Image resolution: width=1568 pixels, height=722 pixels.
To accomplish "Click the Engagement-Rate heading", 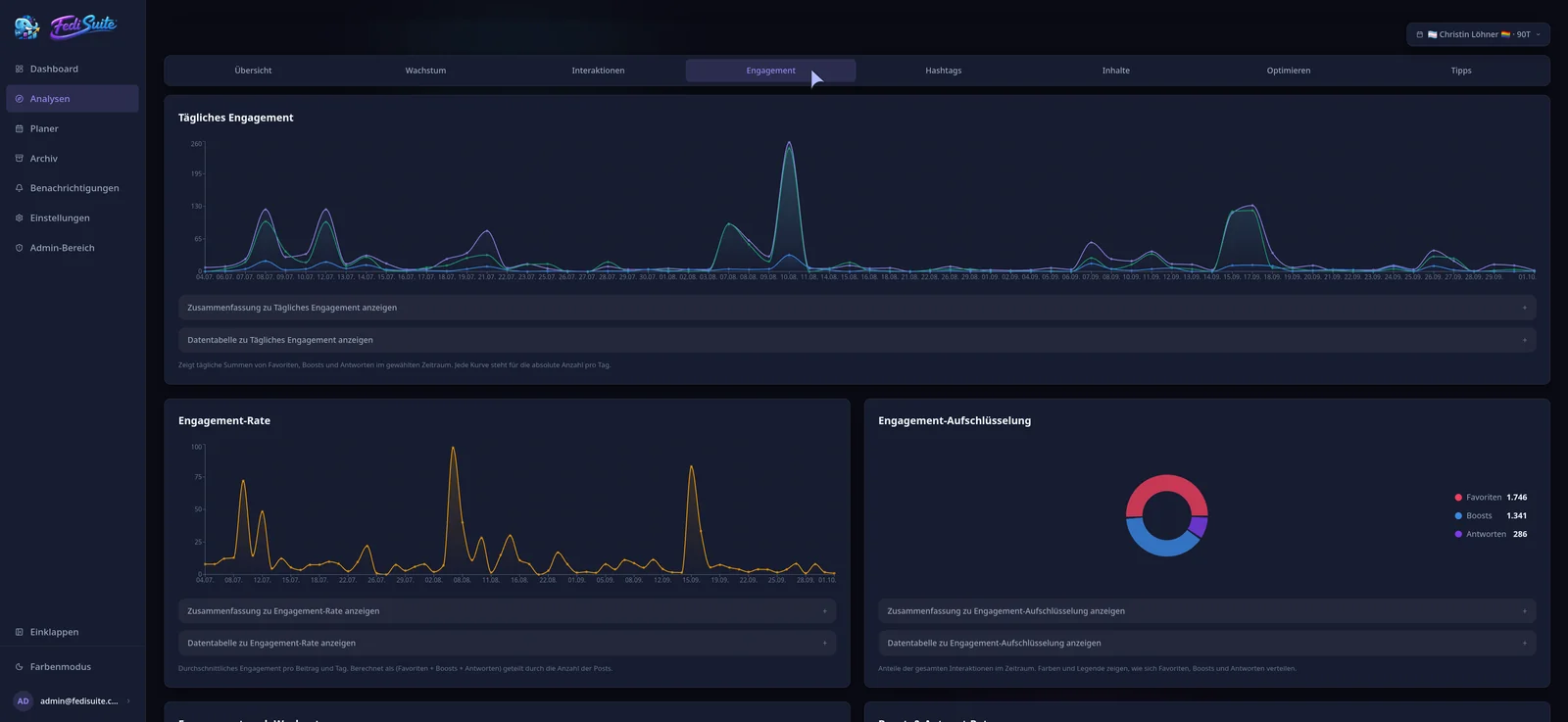I will pyautogui.click(x=224, y=420).
